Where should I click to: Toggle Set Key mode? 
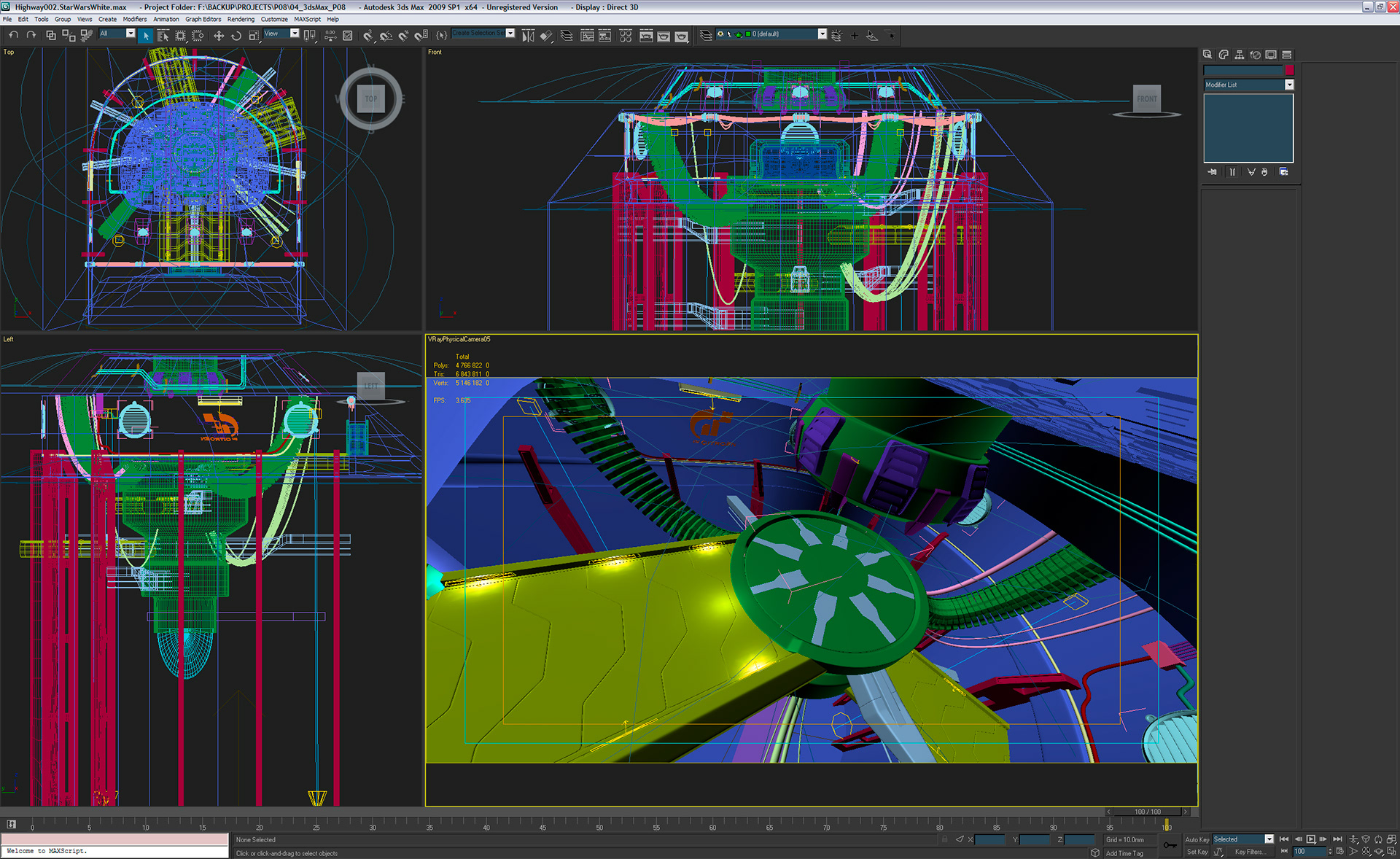pos(1197,852)
